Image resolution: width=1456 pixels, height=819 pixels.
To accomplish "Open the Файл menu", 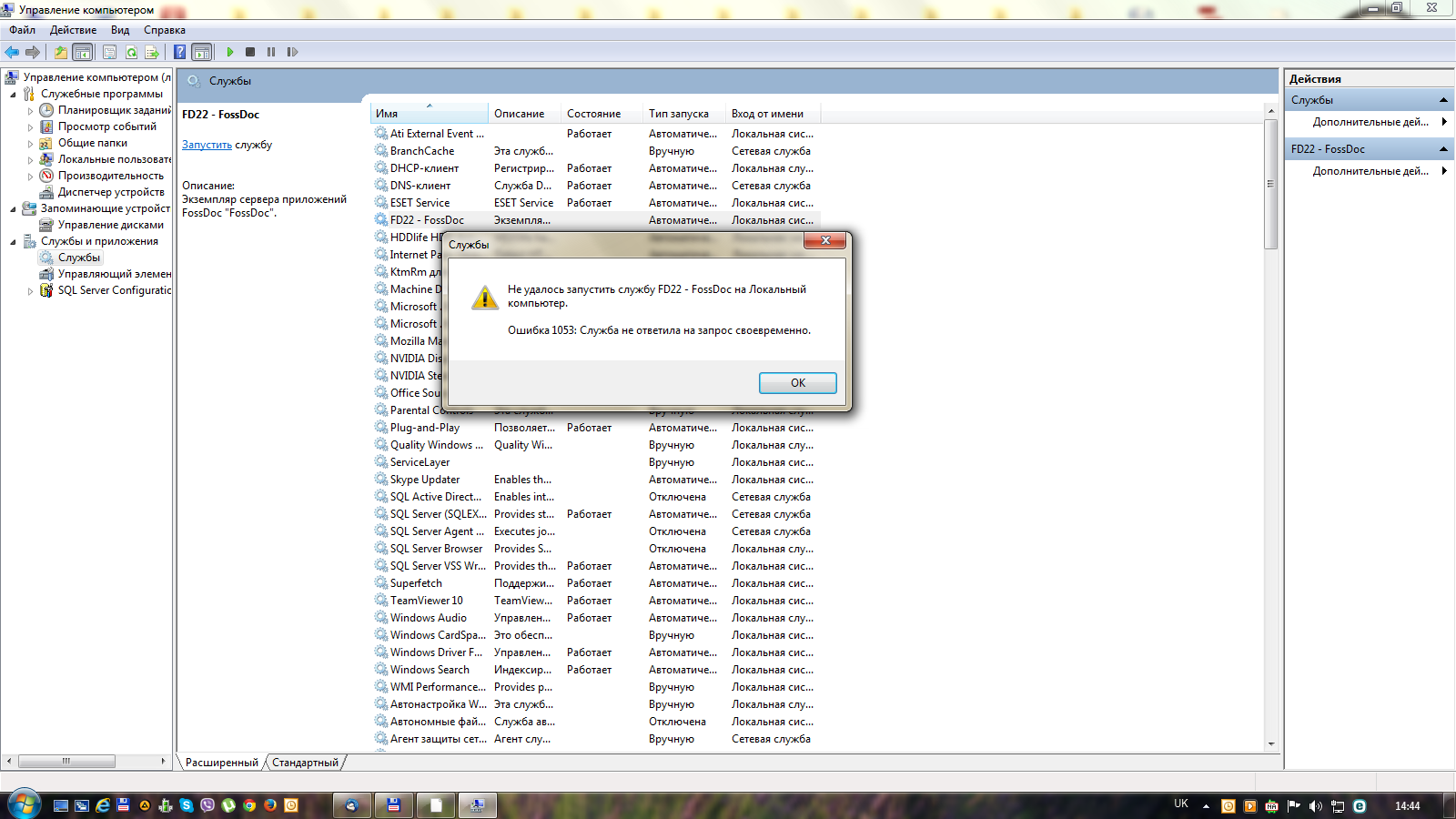I will (23, 30).
